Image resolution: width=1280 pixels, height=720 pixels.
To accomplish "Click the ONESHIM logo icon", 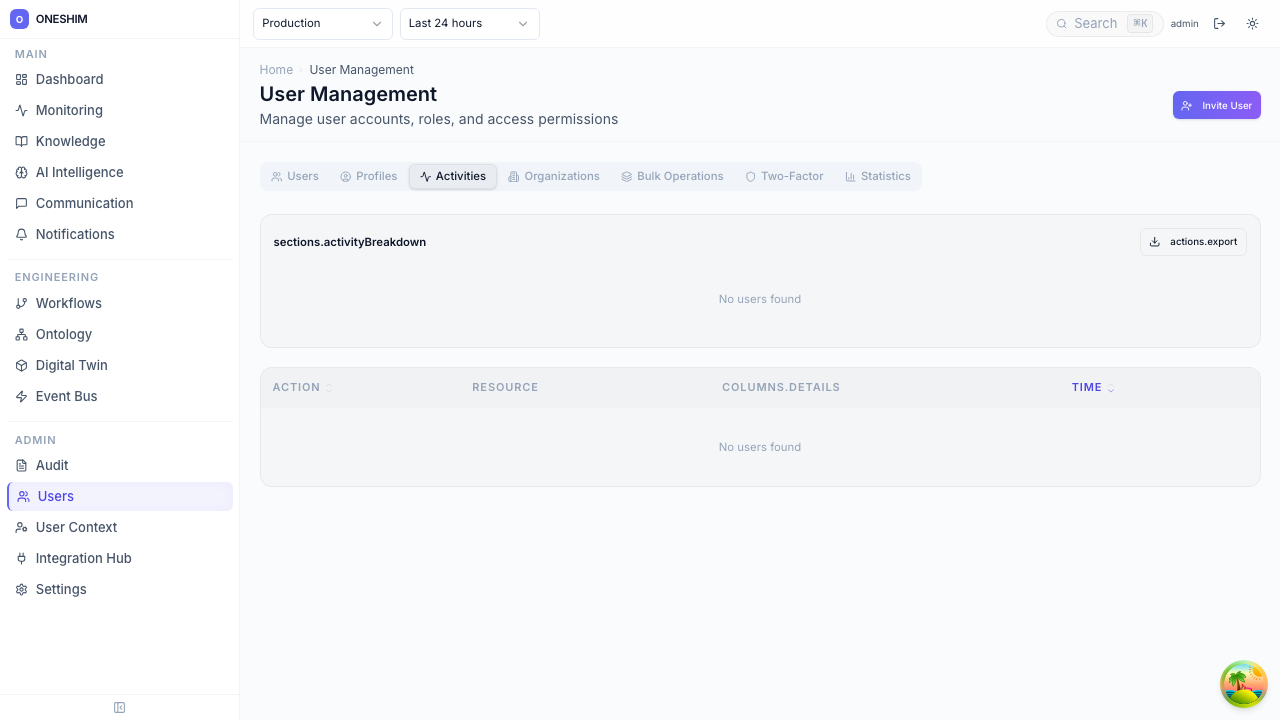I will [x=19, y=19].
